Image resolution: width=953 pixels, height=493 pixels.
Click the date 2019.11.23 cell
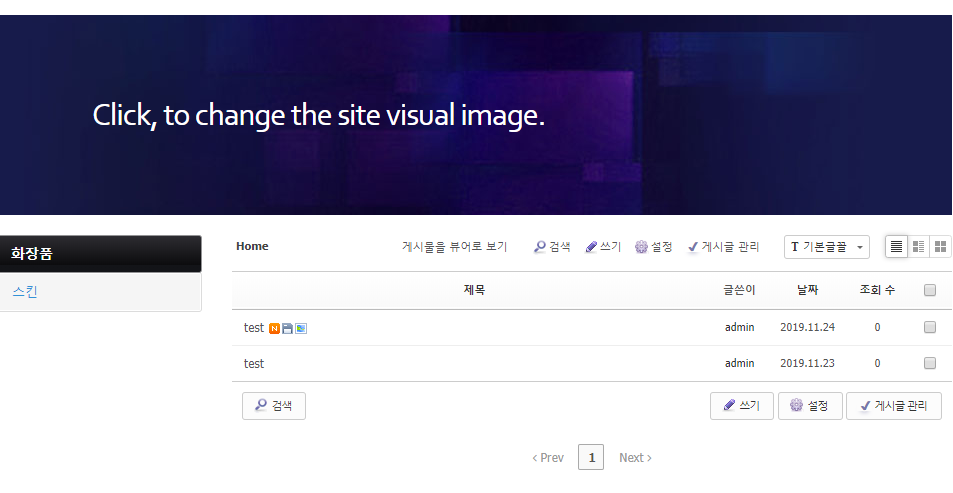click(807, 363)
